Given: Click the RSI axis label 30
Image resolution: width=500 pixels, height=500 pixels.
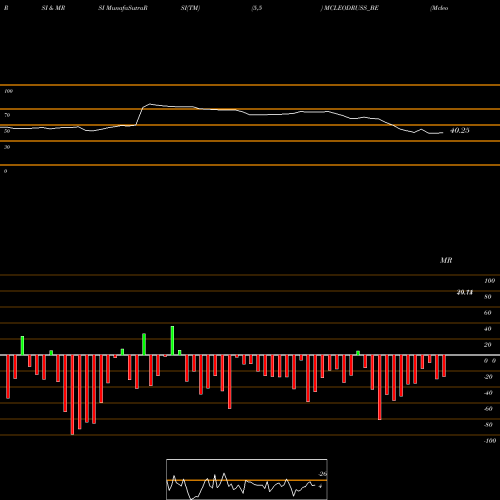Looking at the screenshot, I should coord(7,147).
